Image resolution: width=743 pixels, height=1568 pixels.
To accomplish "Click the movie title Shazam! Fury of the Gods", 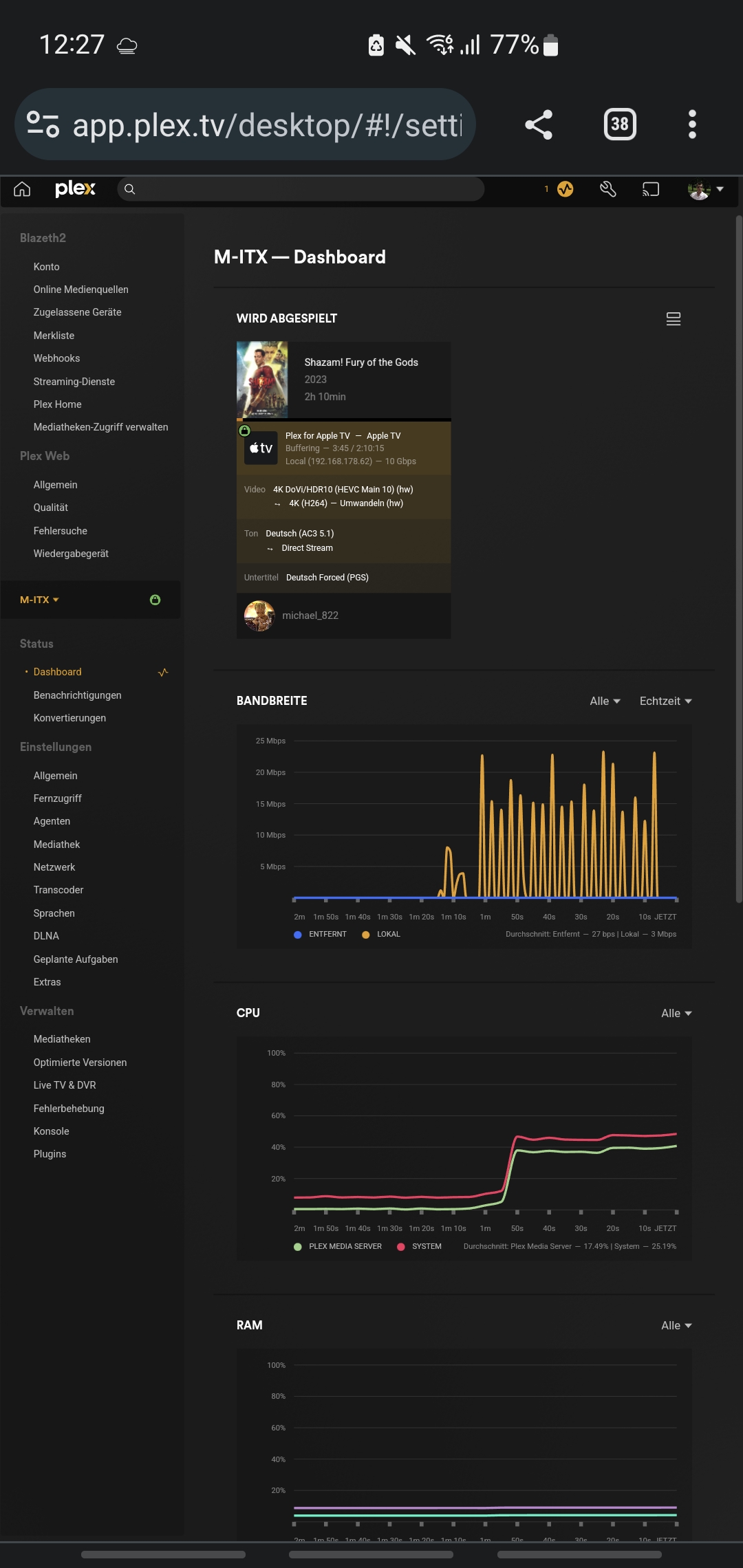I will [x=361, y=362].
